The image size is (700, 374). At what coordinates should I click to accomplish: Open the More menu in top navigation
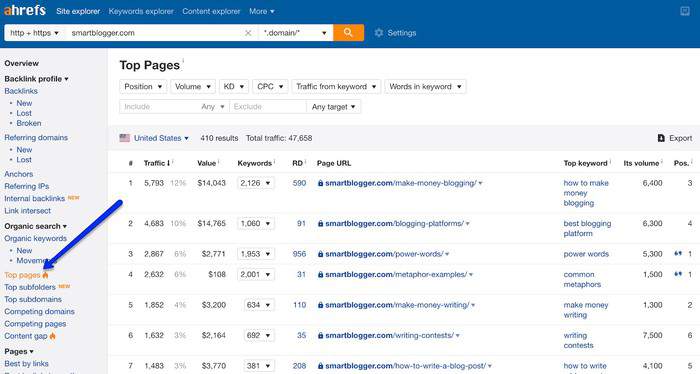click(x=262, y=11)
